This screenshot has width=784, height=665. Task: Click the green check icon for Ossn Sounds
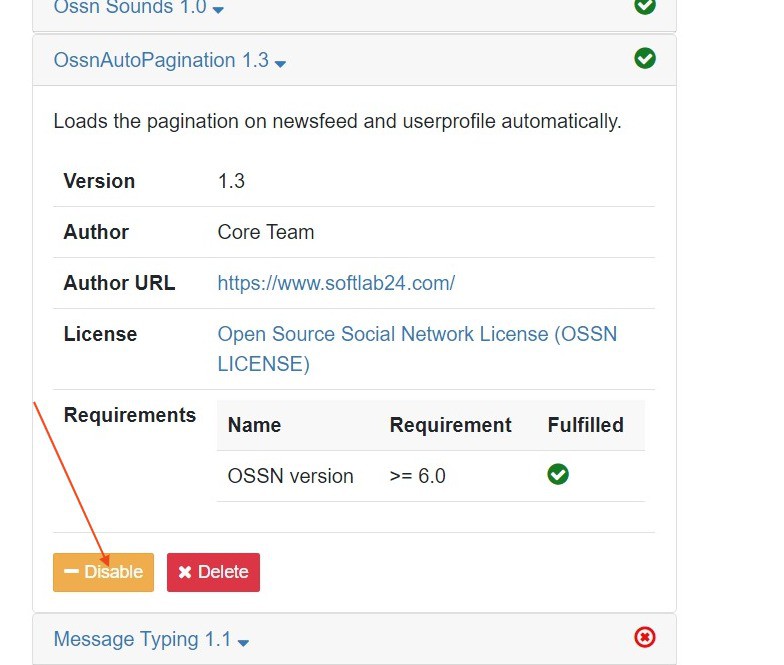point(645,6)
